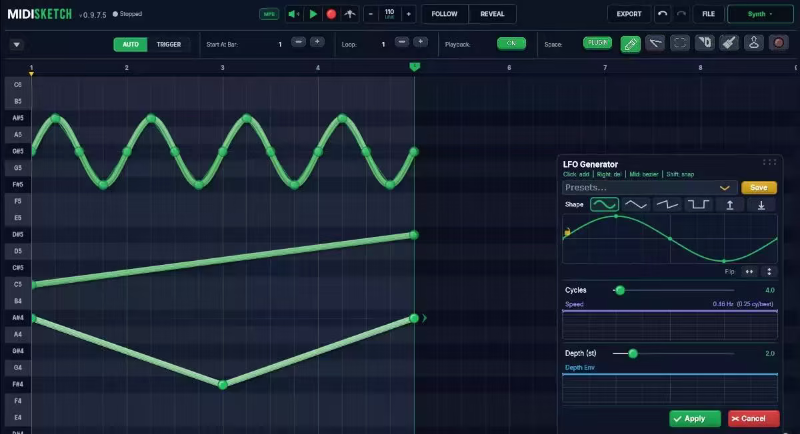The height and width of the screenshot is (434, 800).
Task: Increase Start At Bar value
Action: (x=317, y=42)
